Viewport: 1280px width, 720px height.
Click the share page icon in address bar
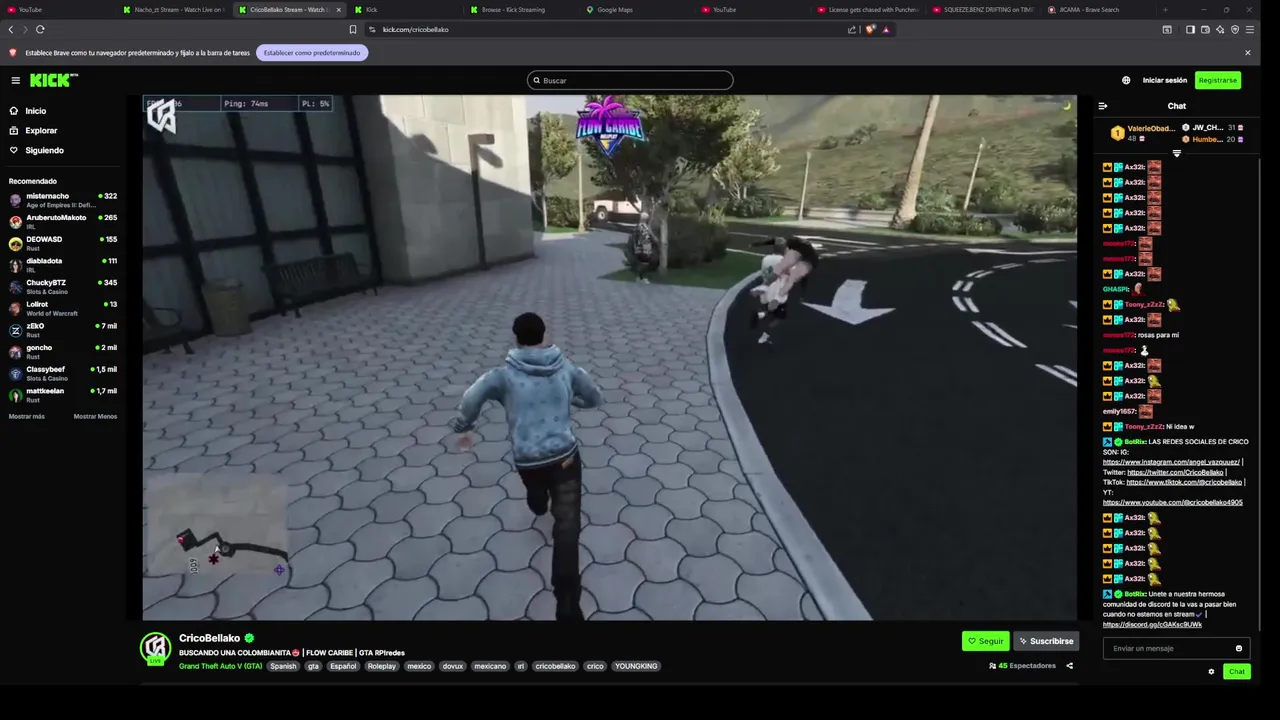tap(852, 29)
